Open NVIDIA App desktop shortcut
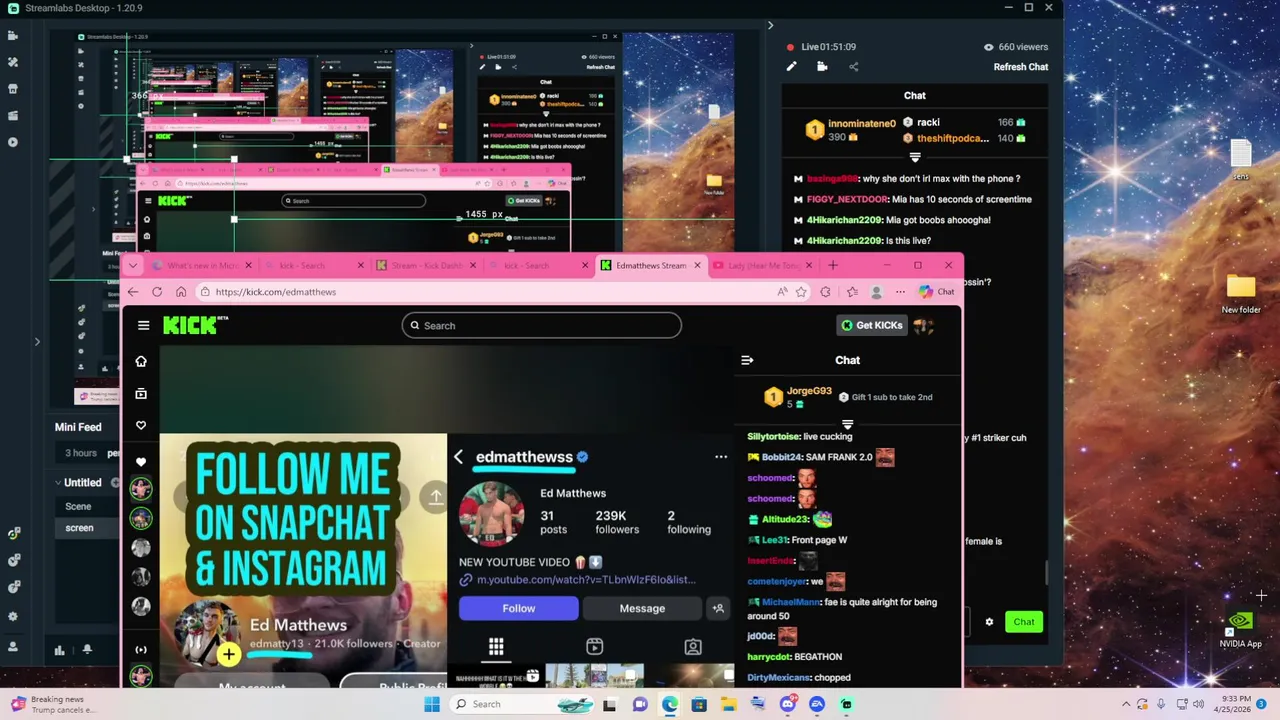 pos(1240,629)
